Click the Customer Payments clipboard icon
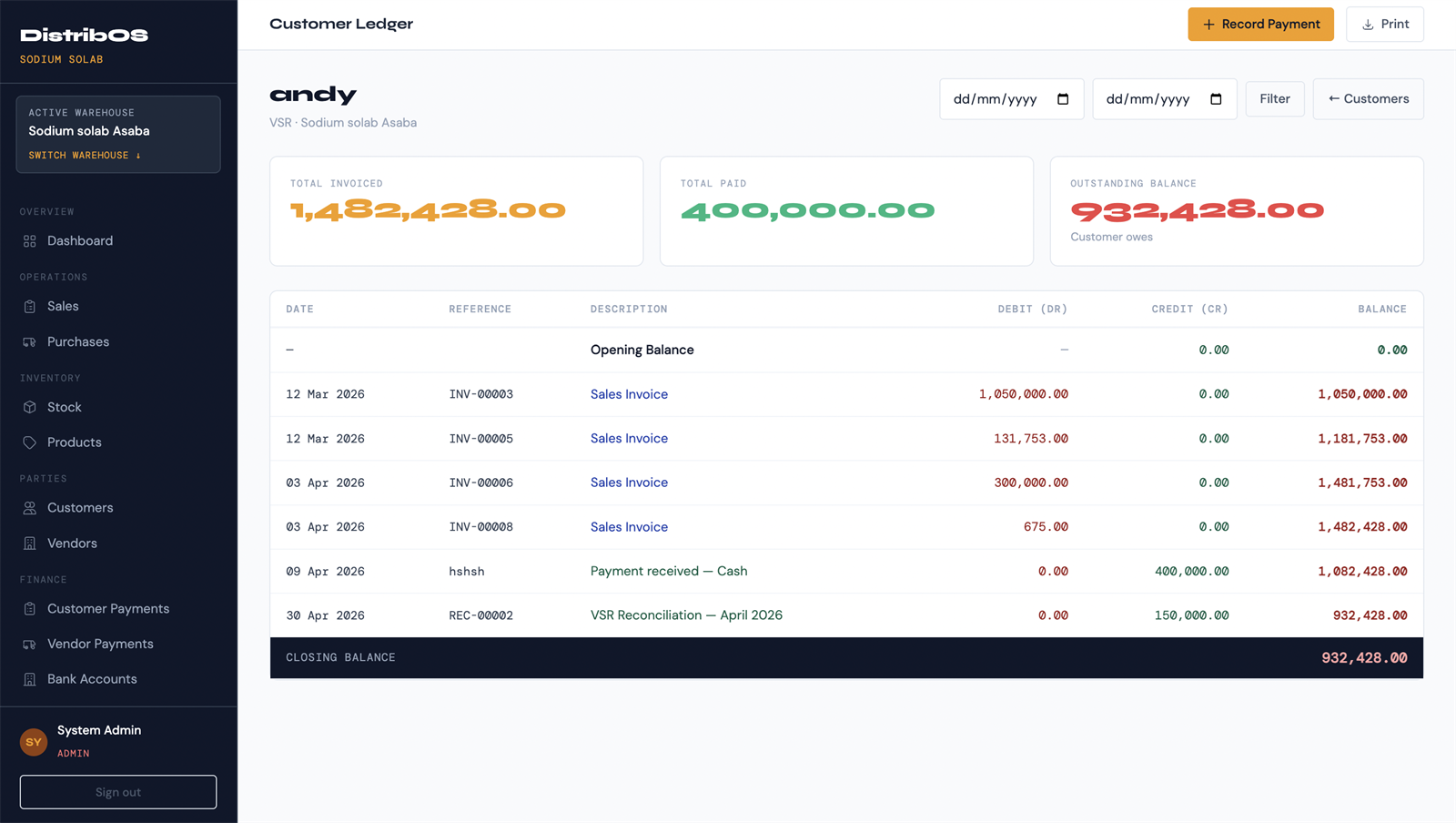 coord(30,609)
